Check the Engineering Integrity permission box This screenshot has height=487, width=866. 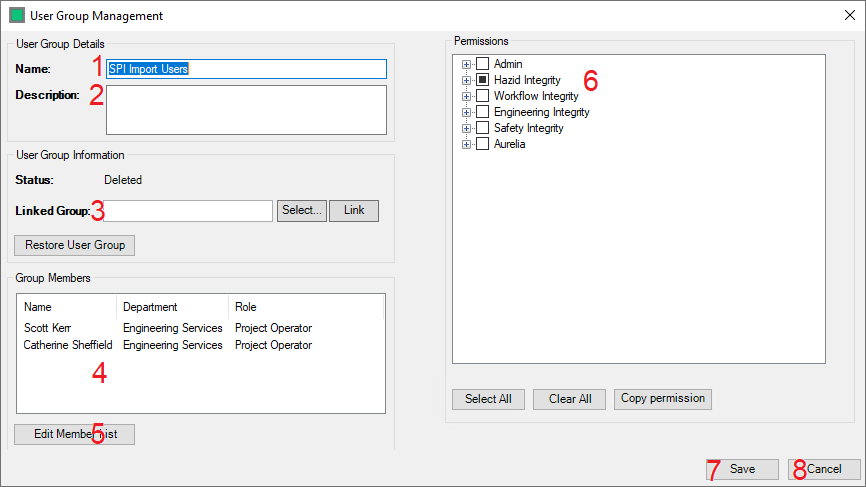click(x=482, y=112)
